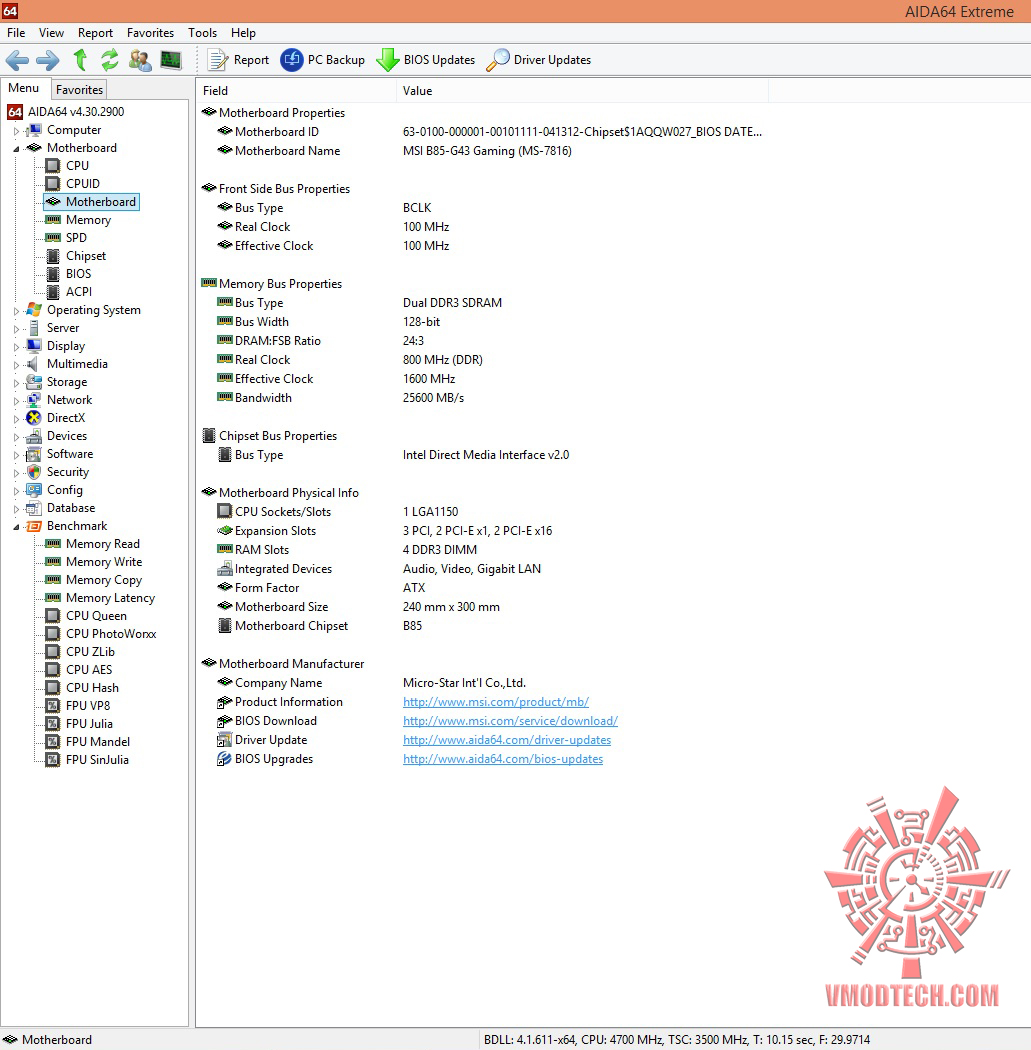
Task: Click the AIDA64 app logo in title bar
Action: [x=10, y=11]
